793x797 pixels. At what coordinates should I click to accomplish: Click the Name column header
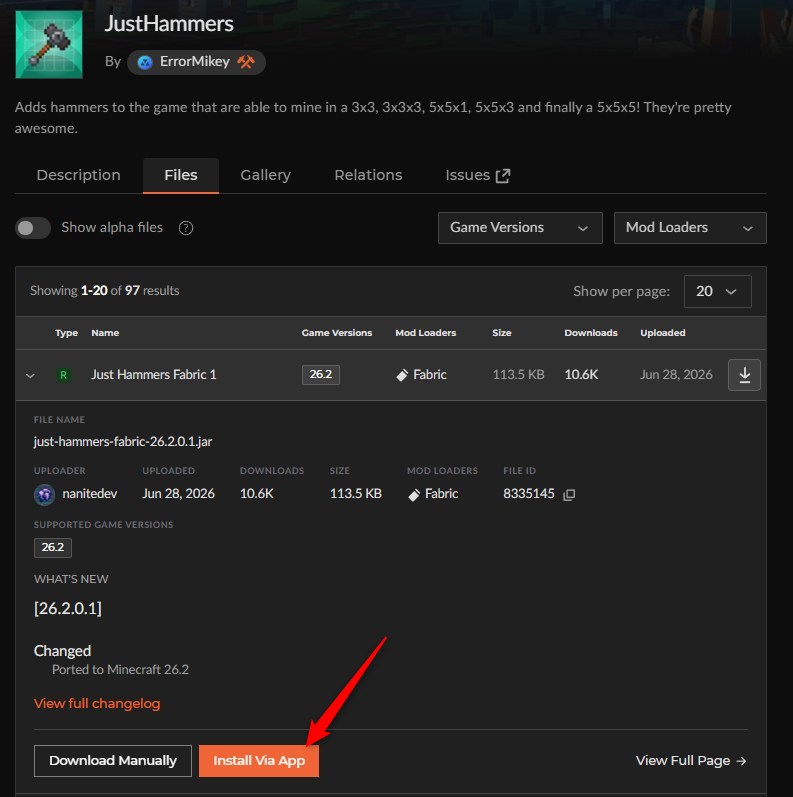tap(105, 333)
